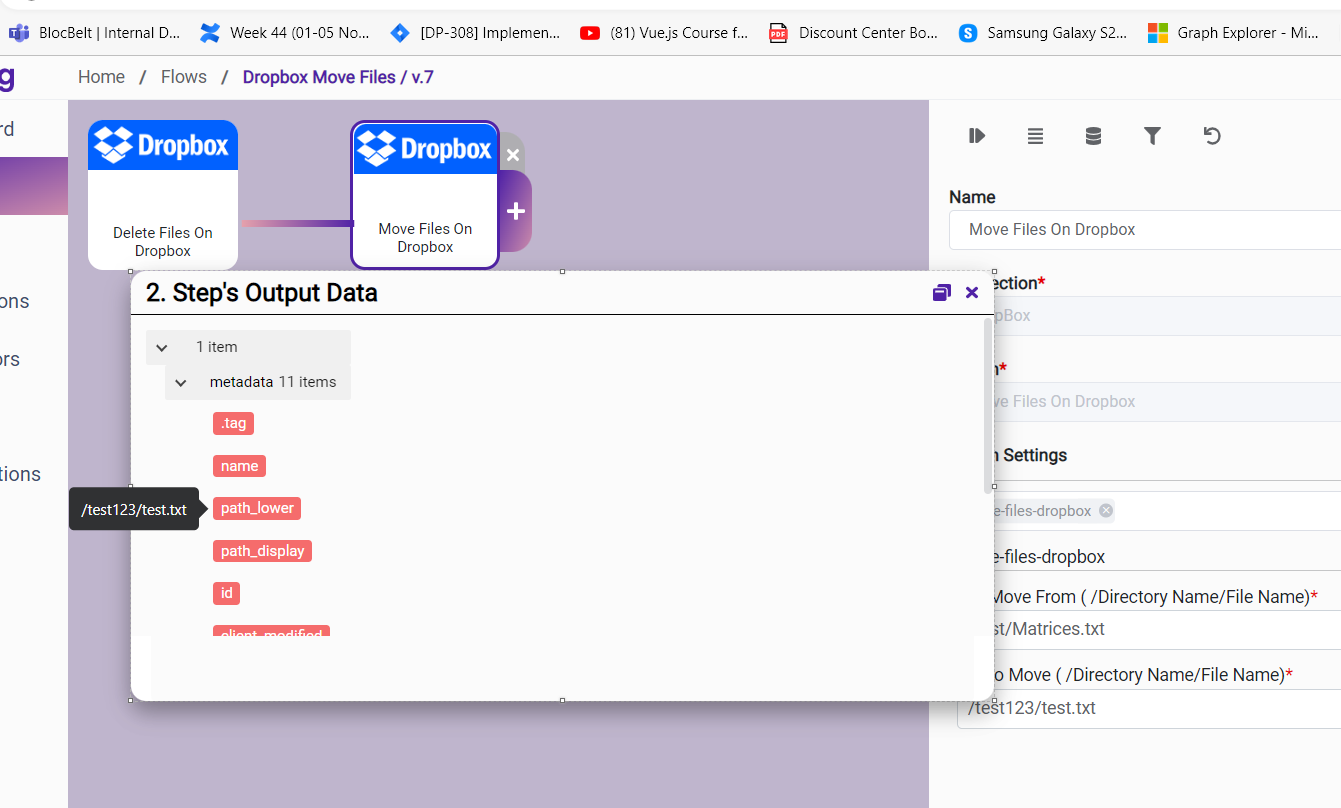1341x808 pixels.
Task: Close the Step's Output Data popup
Action: 972,293
